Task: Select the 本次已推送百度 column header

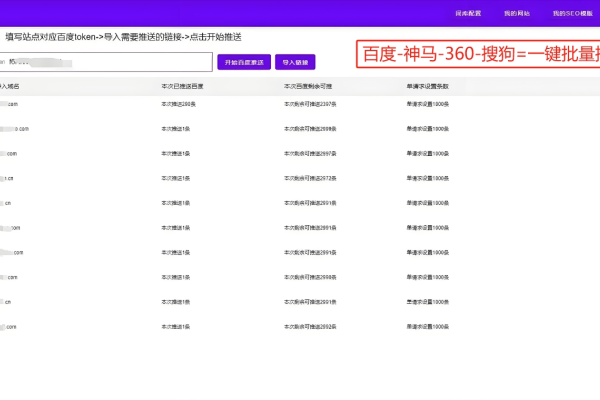Action: [x=182, y=87]
